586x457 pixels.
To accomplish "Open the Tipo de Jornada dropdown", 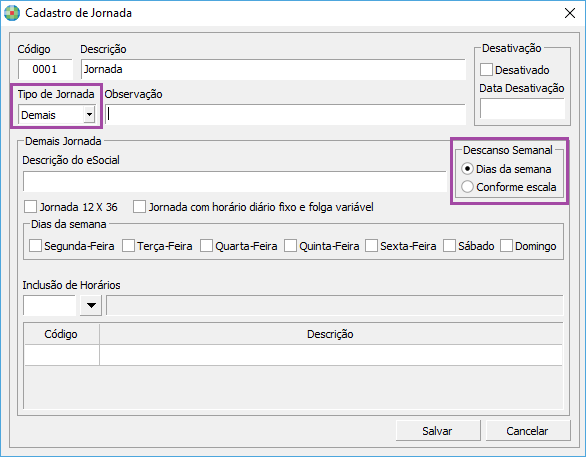I will pos(89,115).
